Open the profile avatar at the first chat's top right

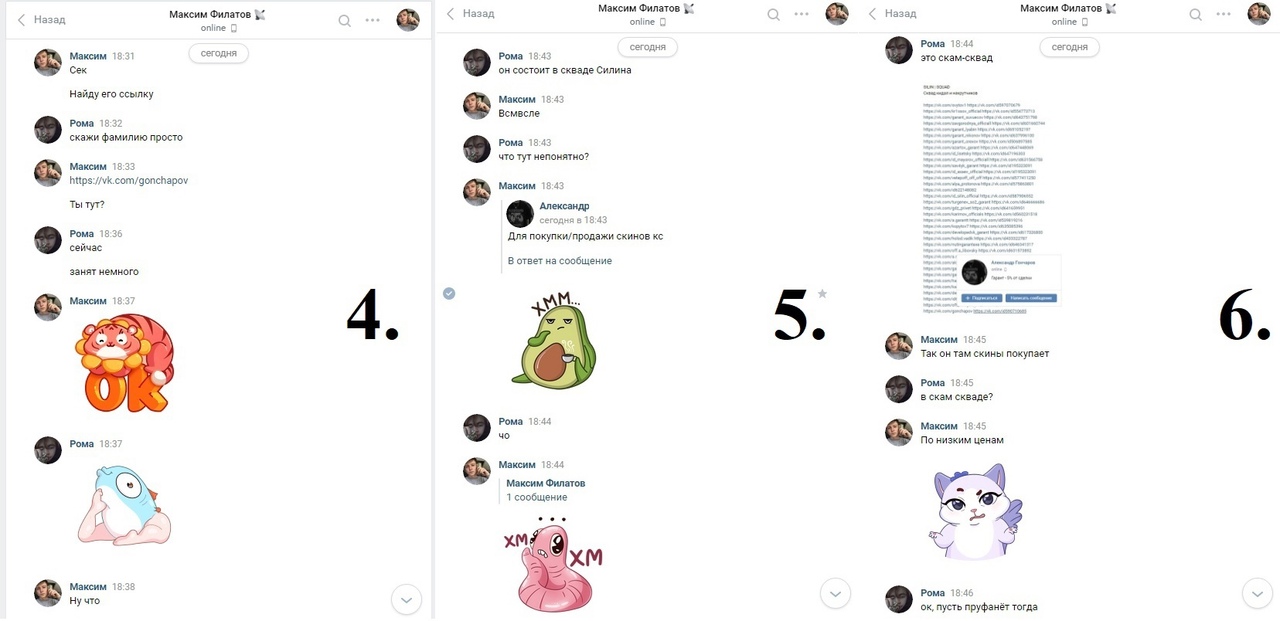pos(408,20)
